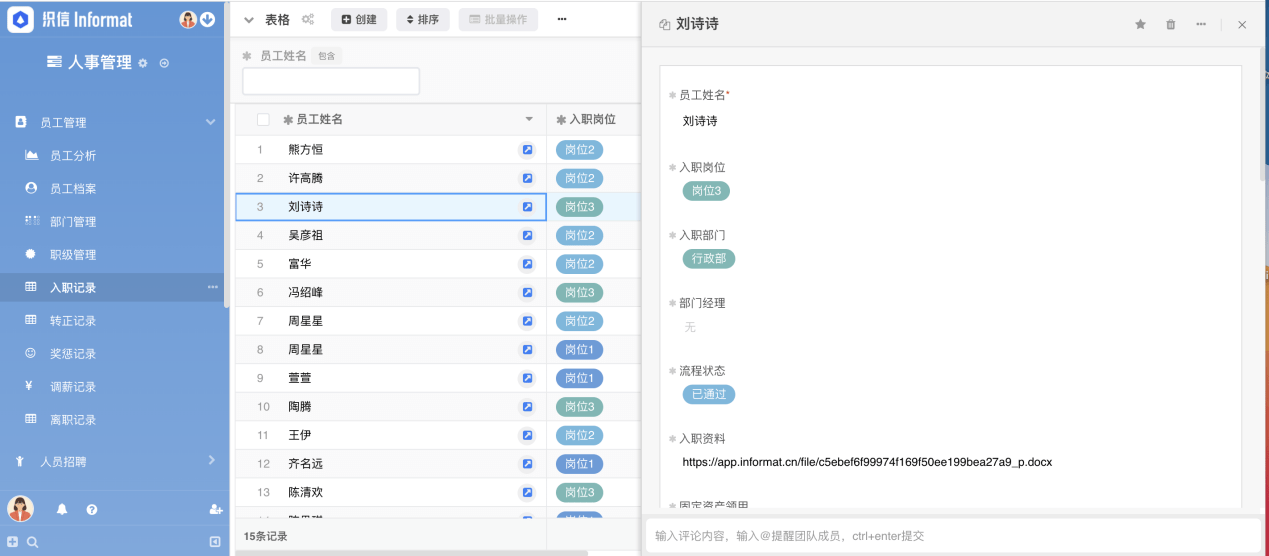
Task: Open view settings gears beside 表格
Action: 308,19
